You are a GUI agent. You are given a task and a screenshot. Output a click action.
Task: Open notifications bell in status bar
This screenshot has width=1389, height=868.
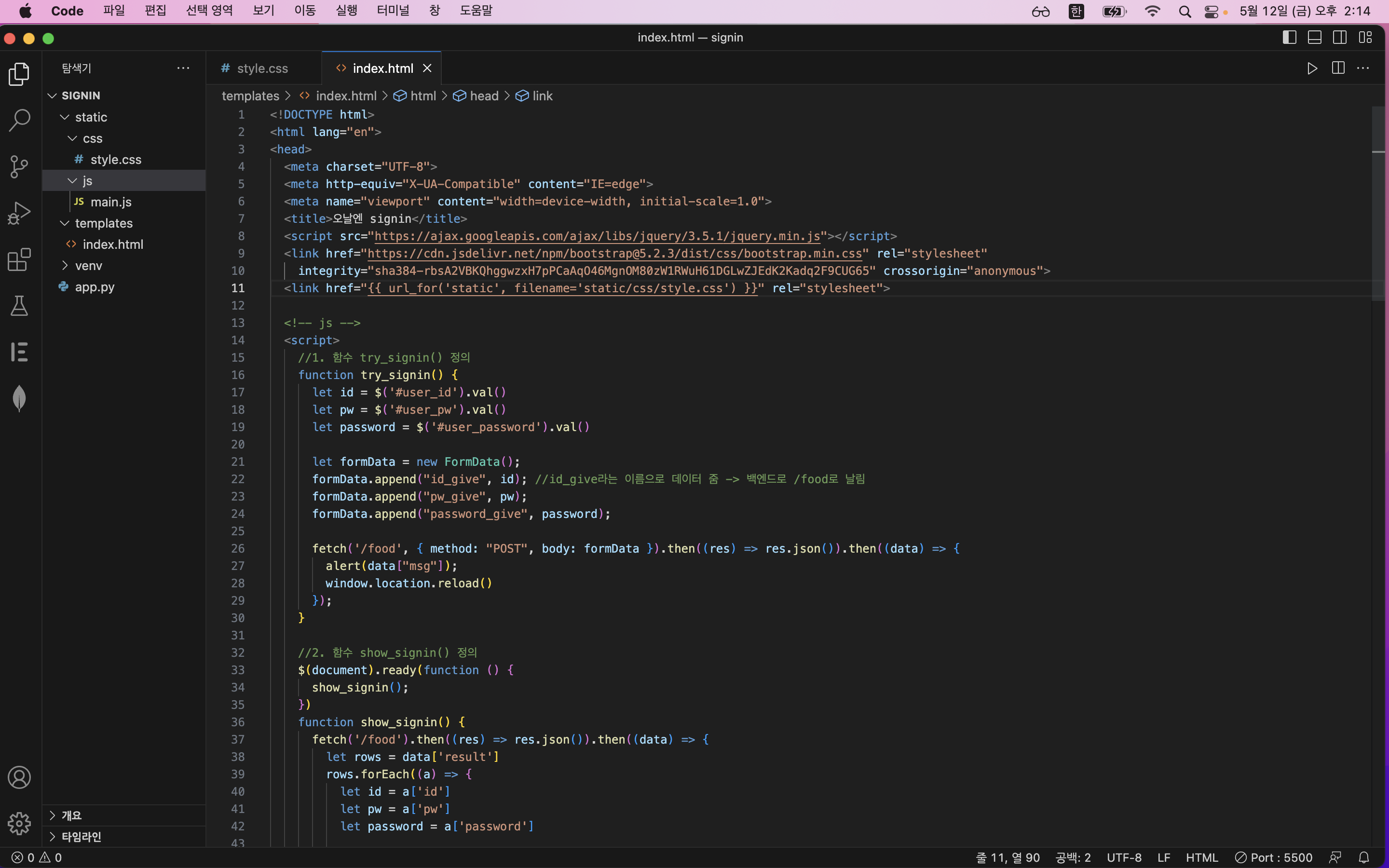coord(1364,858)
